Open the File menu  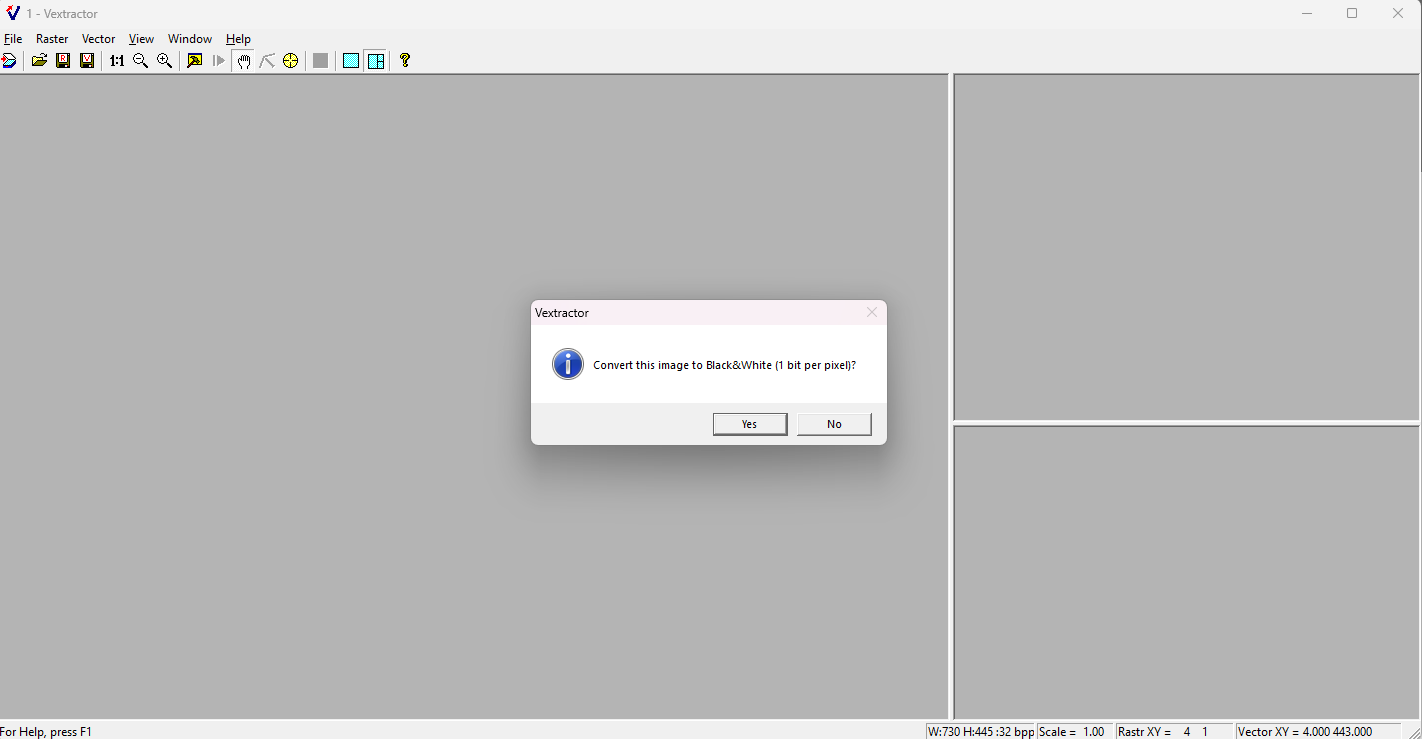tap(13, 39)
